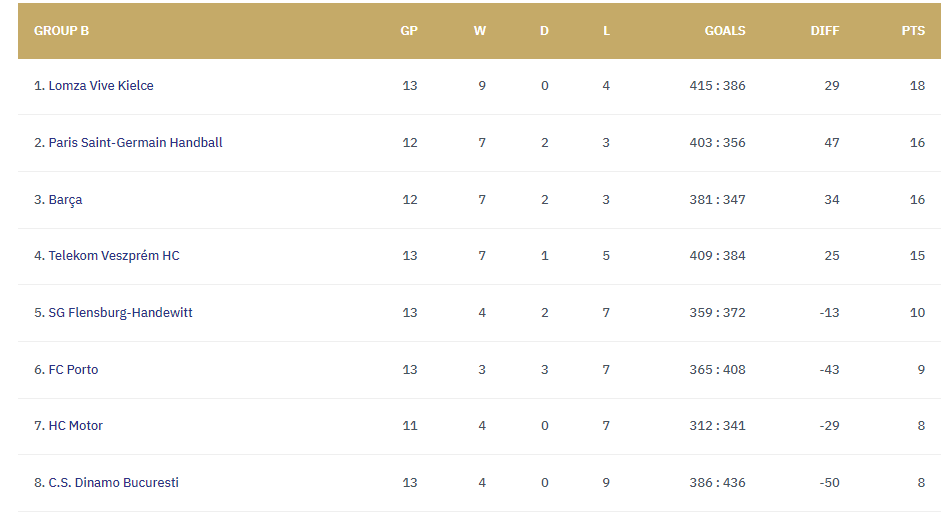
Task: Click Telekom Veszprém's 15 points value
Action: point(917,256)
